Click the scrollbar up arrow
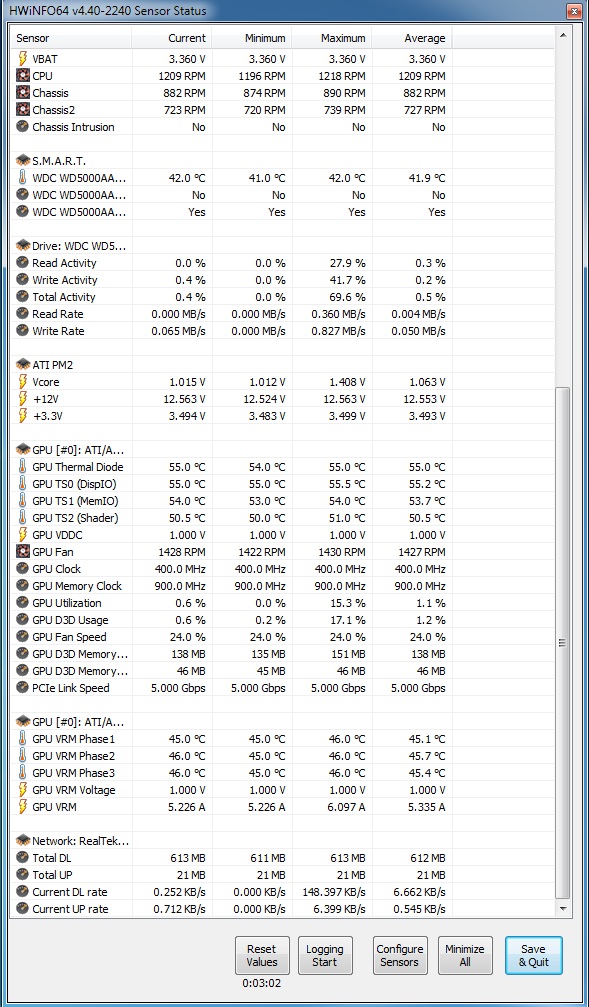This screenshot has height=1007, width=589. pyautogui.click(x=563, y=35)
